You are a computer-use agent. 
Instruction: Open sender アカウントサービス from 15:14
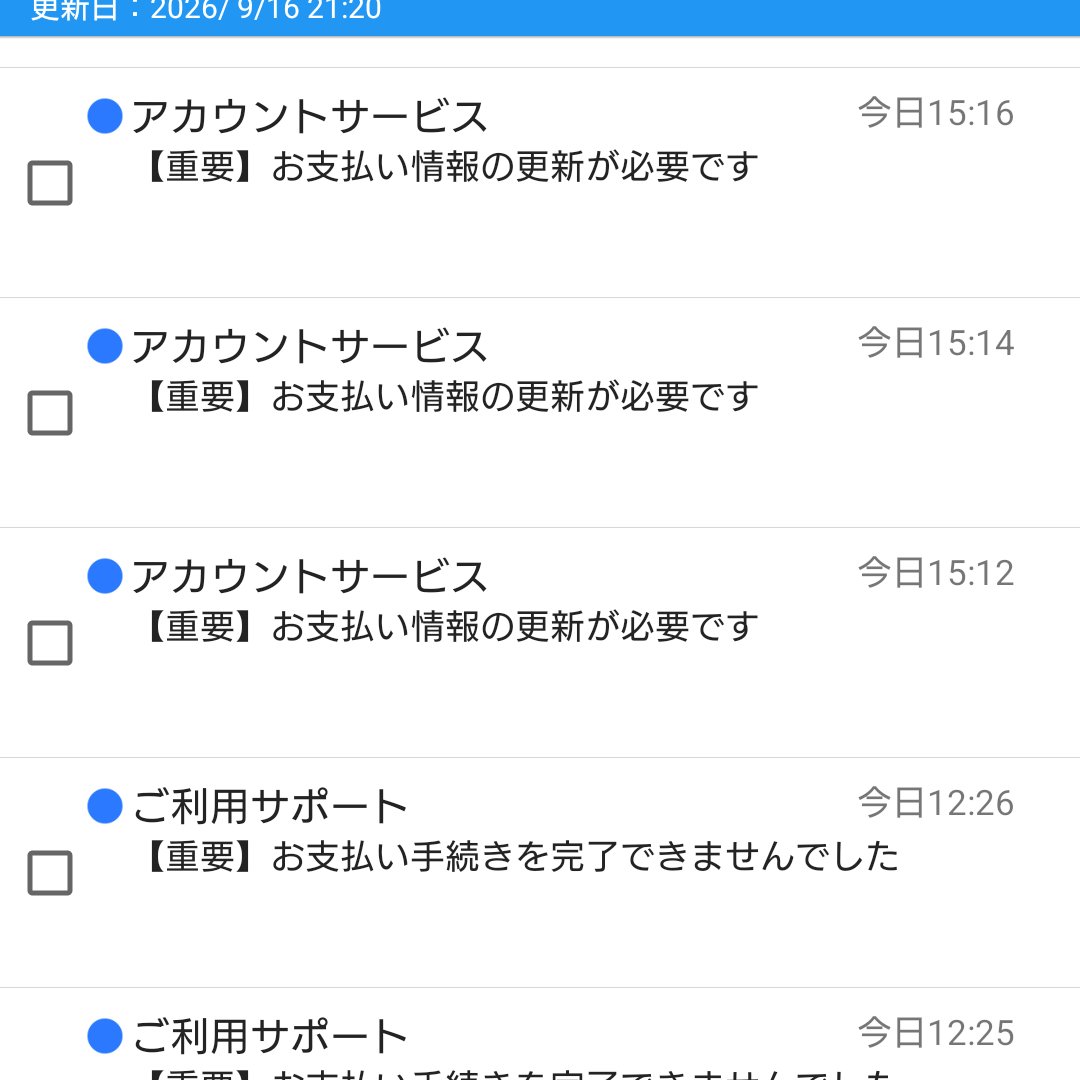pyautogui.click(x=309, y=346)
